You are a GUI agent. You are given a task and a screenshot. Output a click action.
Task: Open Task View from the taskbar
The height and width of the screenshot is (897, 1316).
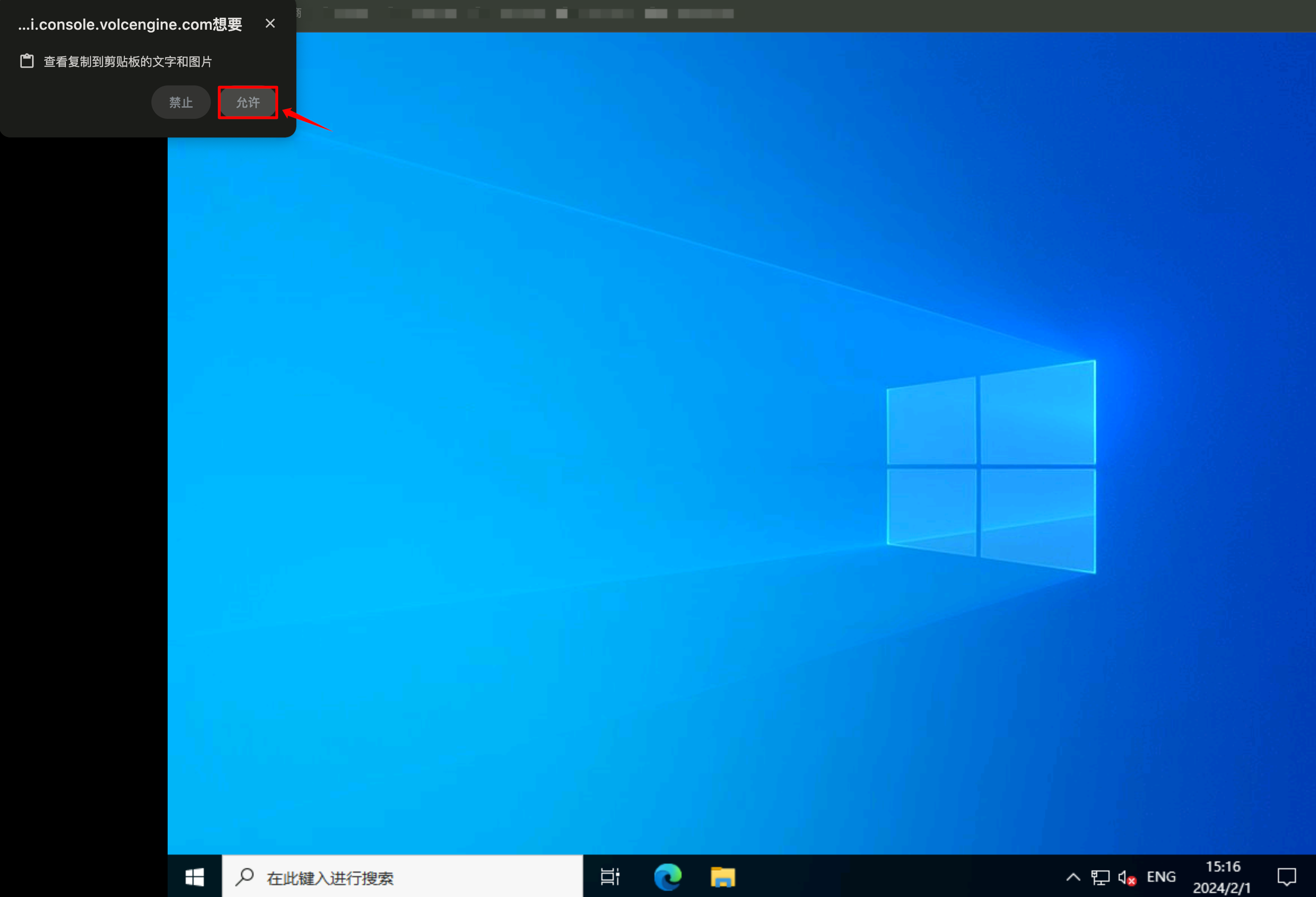pos(610,877)
